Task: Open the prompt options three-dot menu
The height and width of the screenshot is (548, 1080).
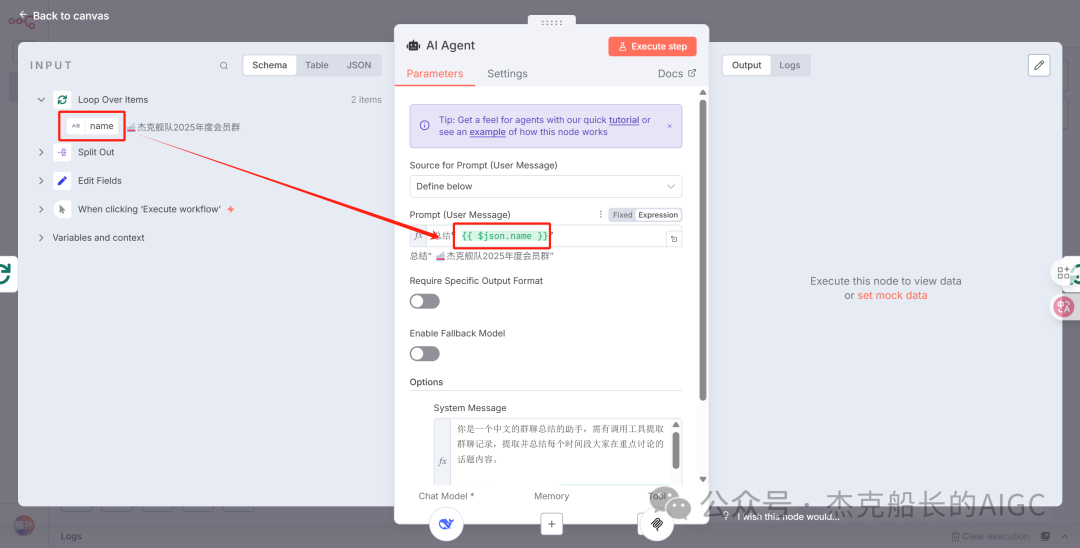Action: click(x=600, y=215)
